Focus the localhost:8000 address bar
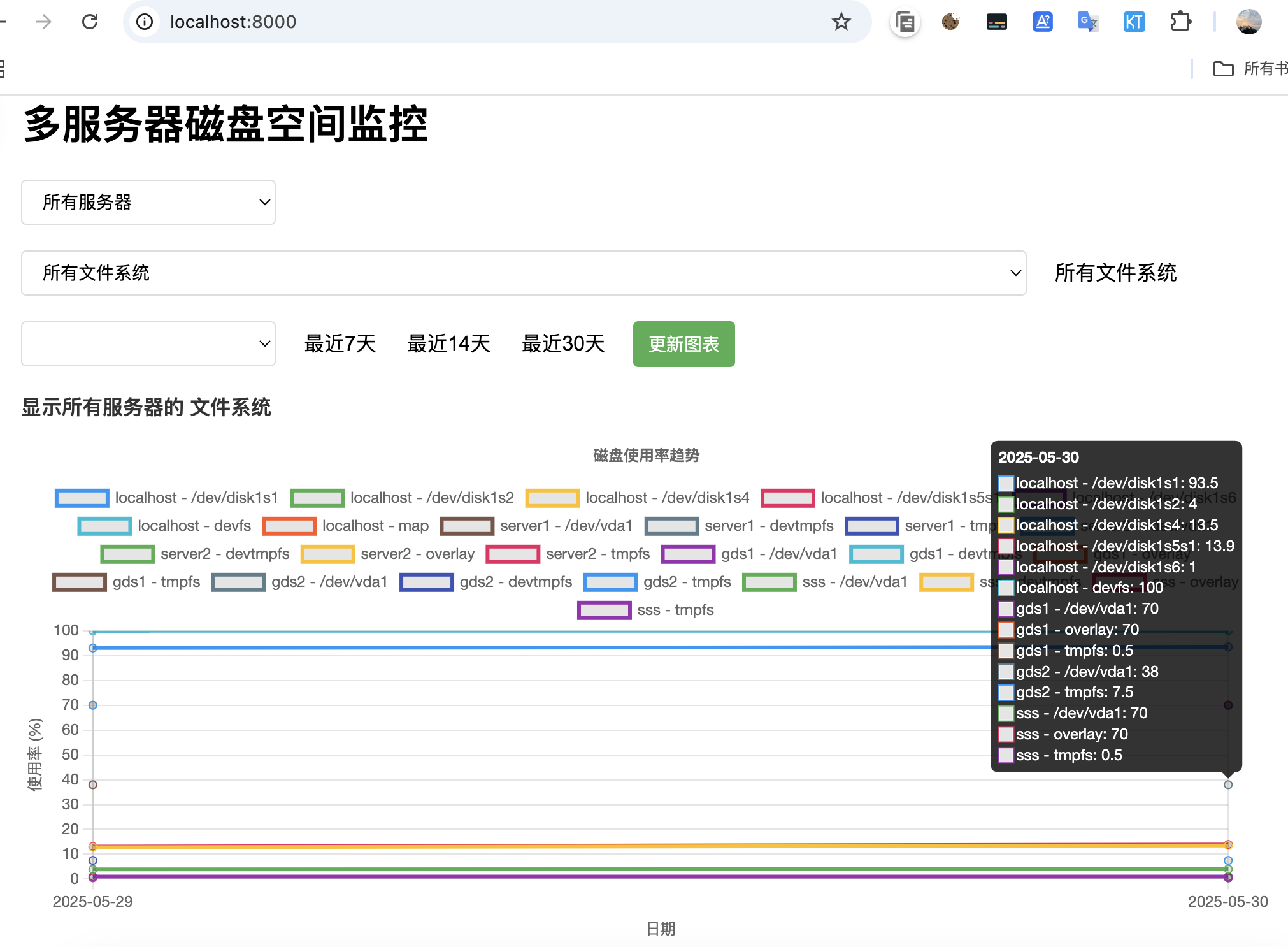1288x947 pixels. pyautogui.click(x=497, y=22)
